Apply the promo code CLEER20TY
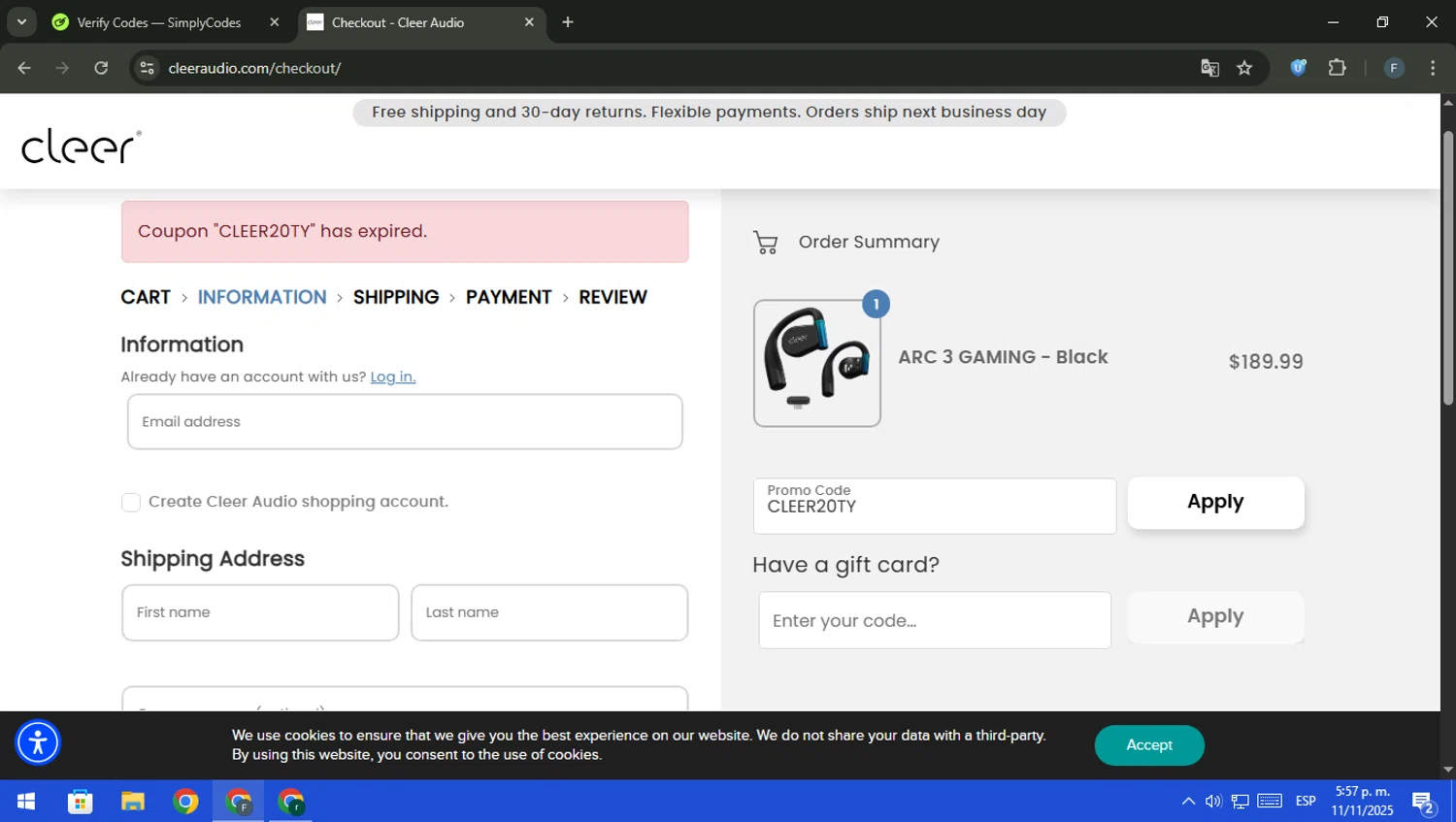Screen dimensions: 1456x822 pyautogui.click(x=1215, y=503)
